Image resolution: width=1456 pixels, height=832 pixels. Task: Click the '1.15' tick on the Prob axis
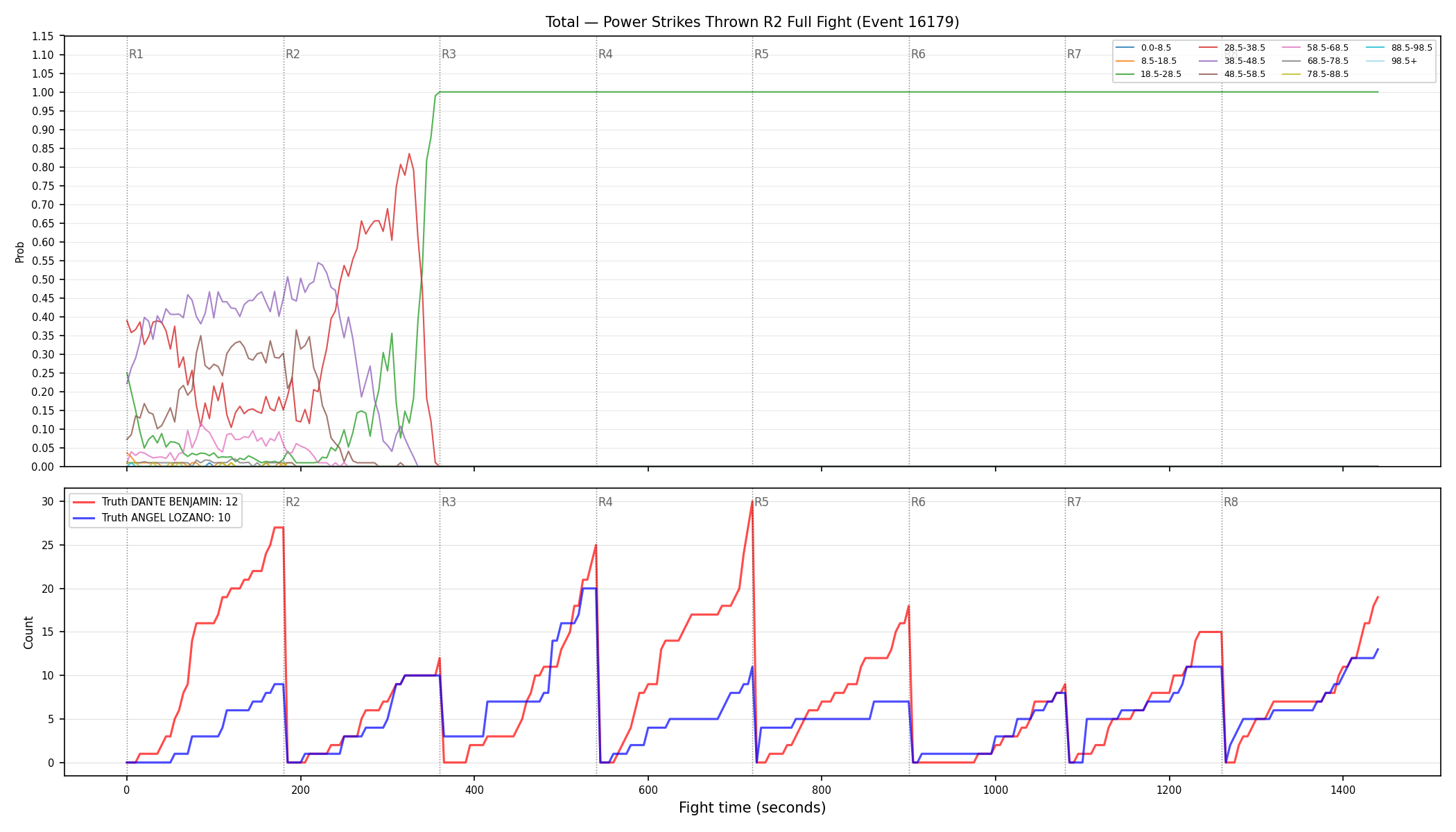[43, 36]
